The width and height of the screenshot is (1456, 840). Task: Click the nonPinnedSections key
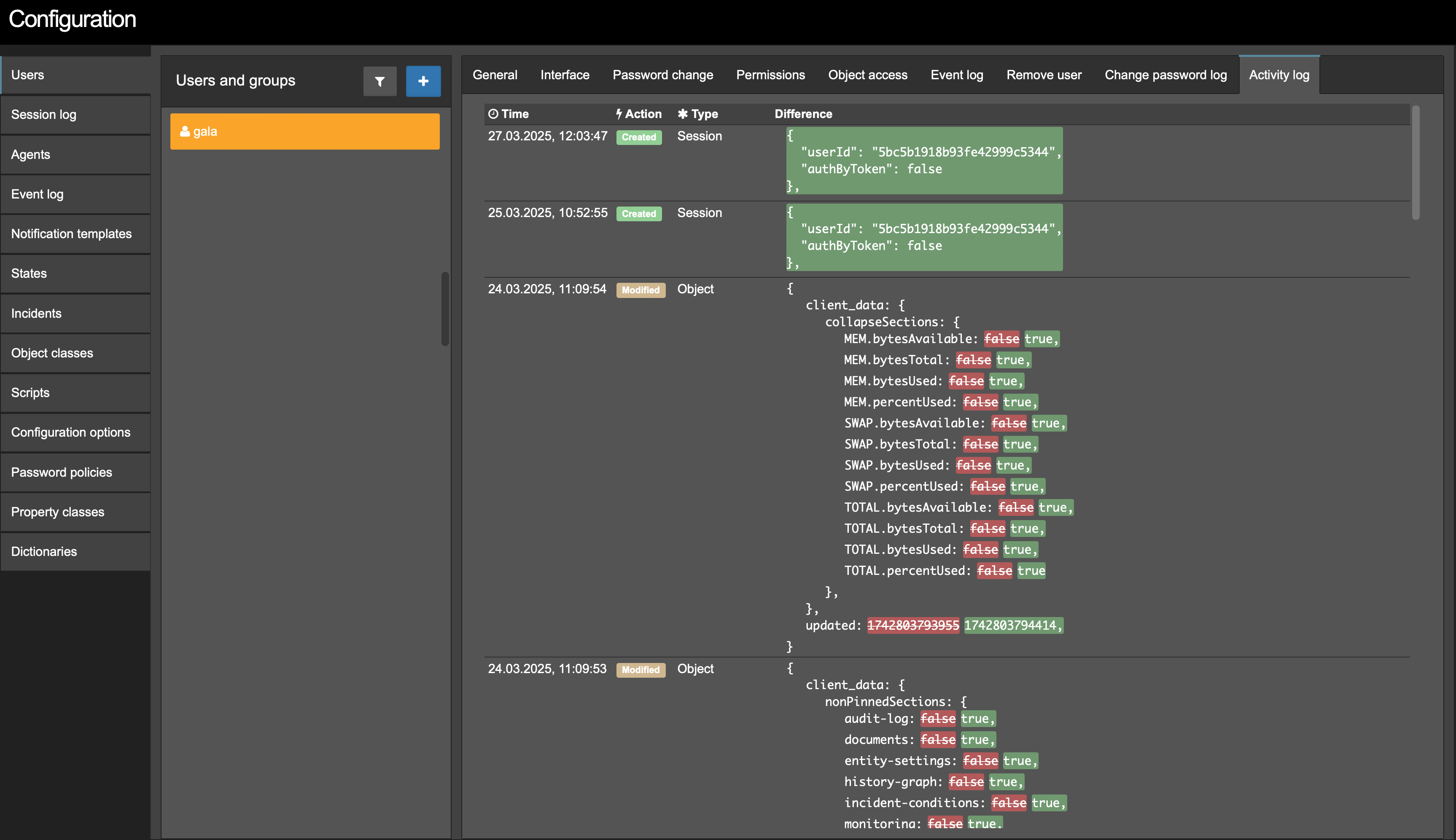[x=888, y=702]
